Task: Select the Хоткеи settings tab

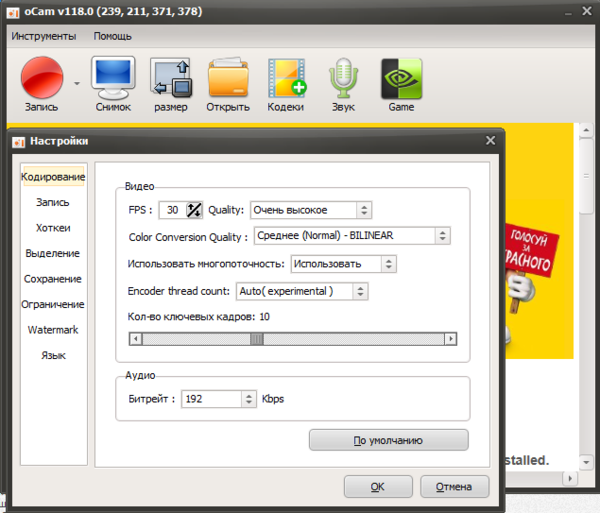Action: pyautogui.click(x=53, y=228)
